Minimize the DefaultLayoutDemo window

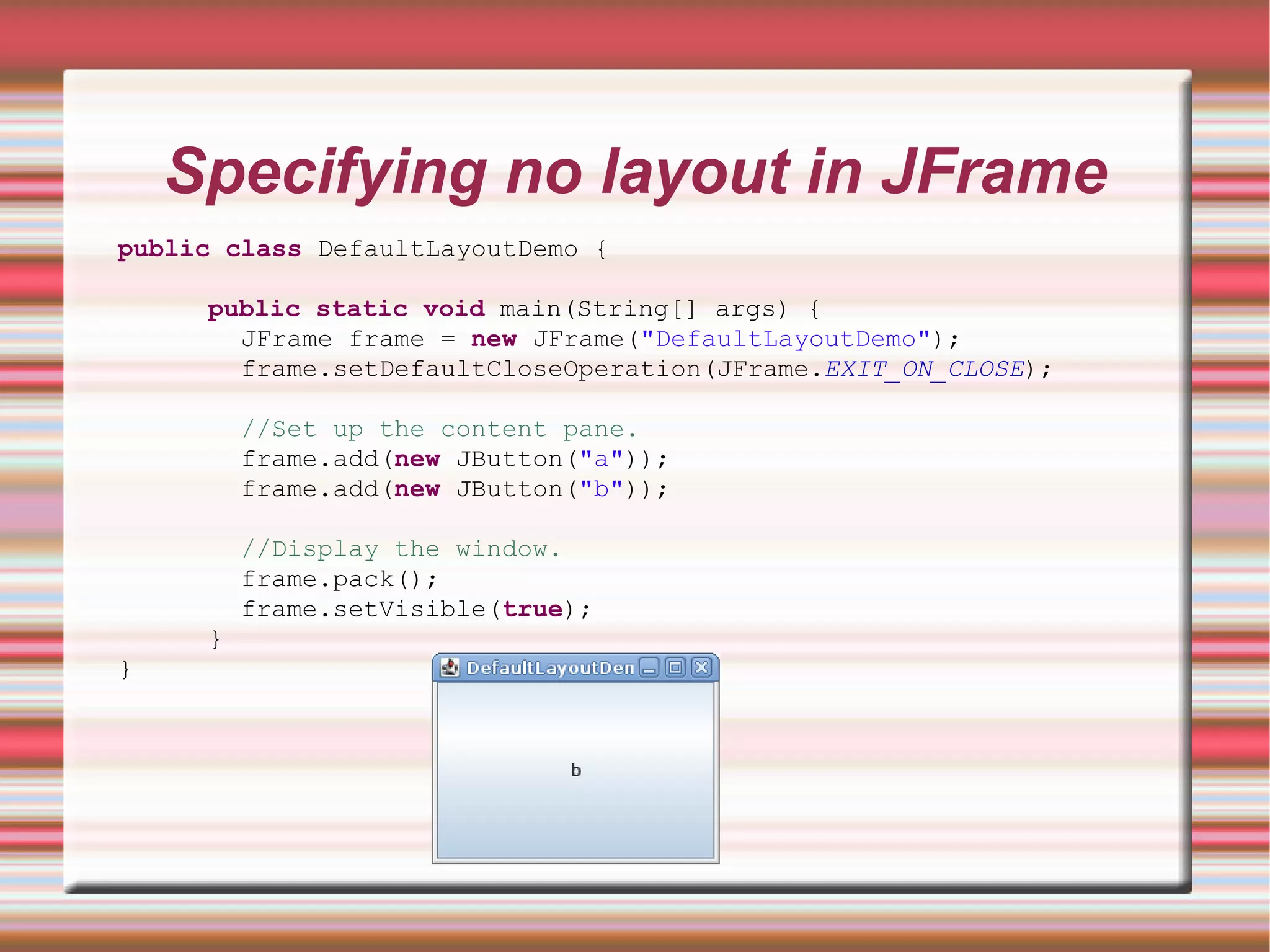point(649,667)
